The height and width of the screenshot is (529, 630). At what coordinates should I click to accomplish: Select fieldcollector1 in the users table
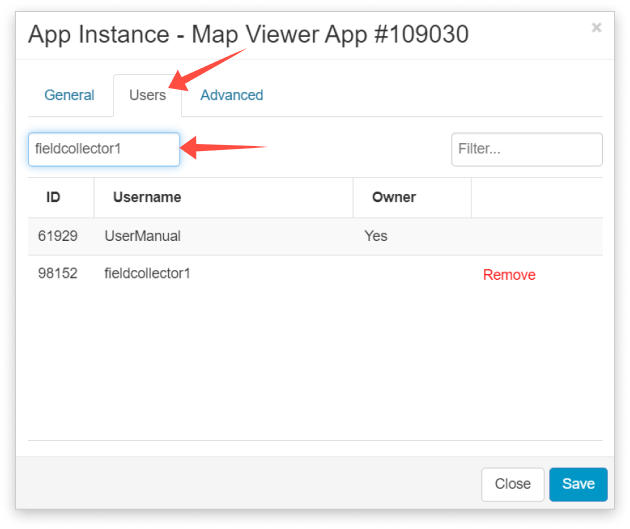[x=147, y=273]
